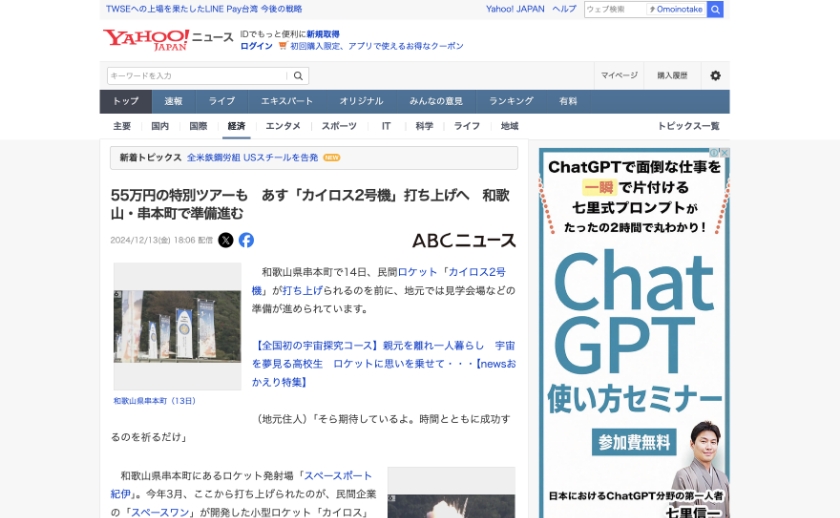Select the エンタメ category
Screen dimensions: 840x518
click(x=283, y=126)
